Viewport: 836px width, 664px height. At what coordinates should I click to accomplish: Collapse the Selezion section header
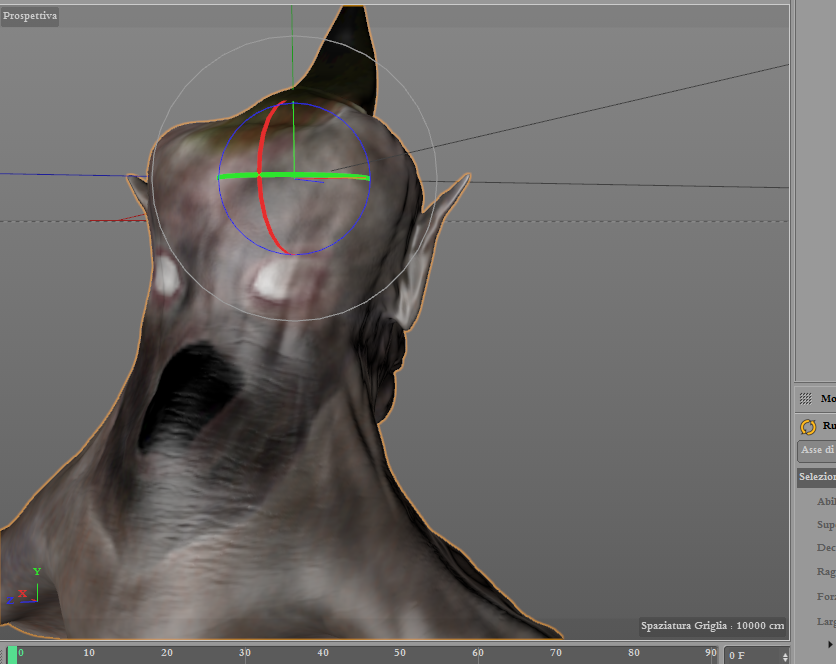pos(816,477)
